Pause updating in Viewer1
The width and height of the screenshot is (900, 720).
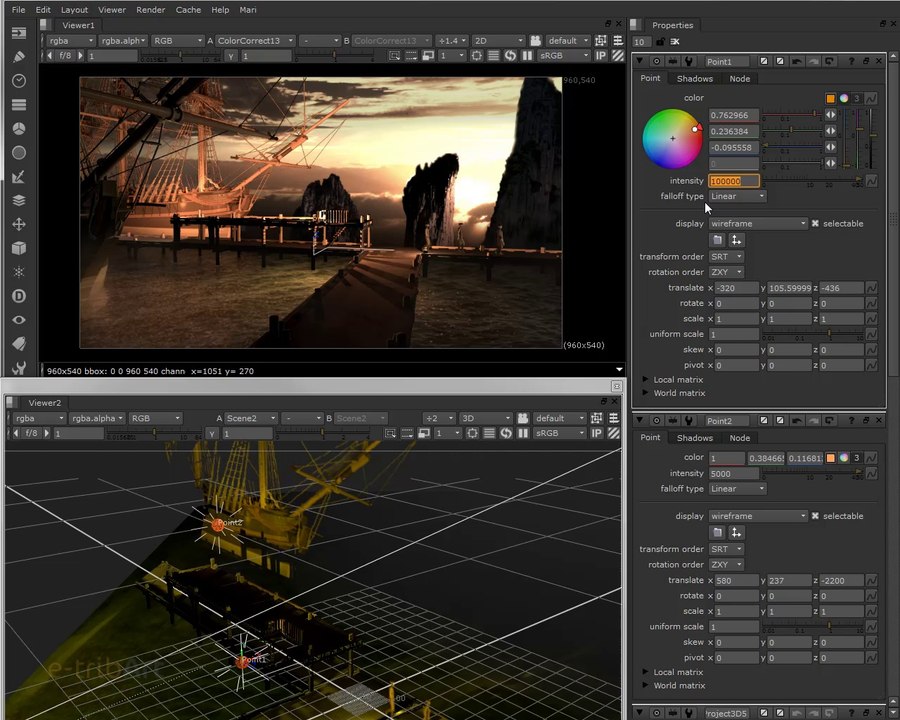(x=527, y=56)
